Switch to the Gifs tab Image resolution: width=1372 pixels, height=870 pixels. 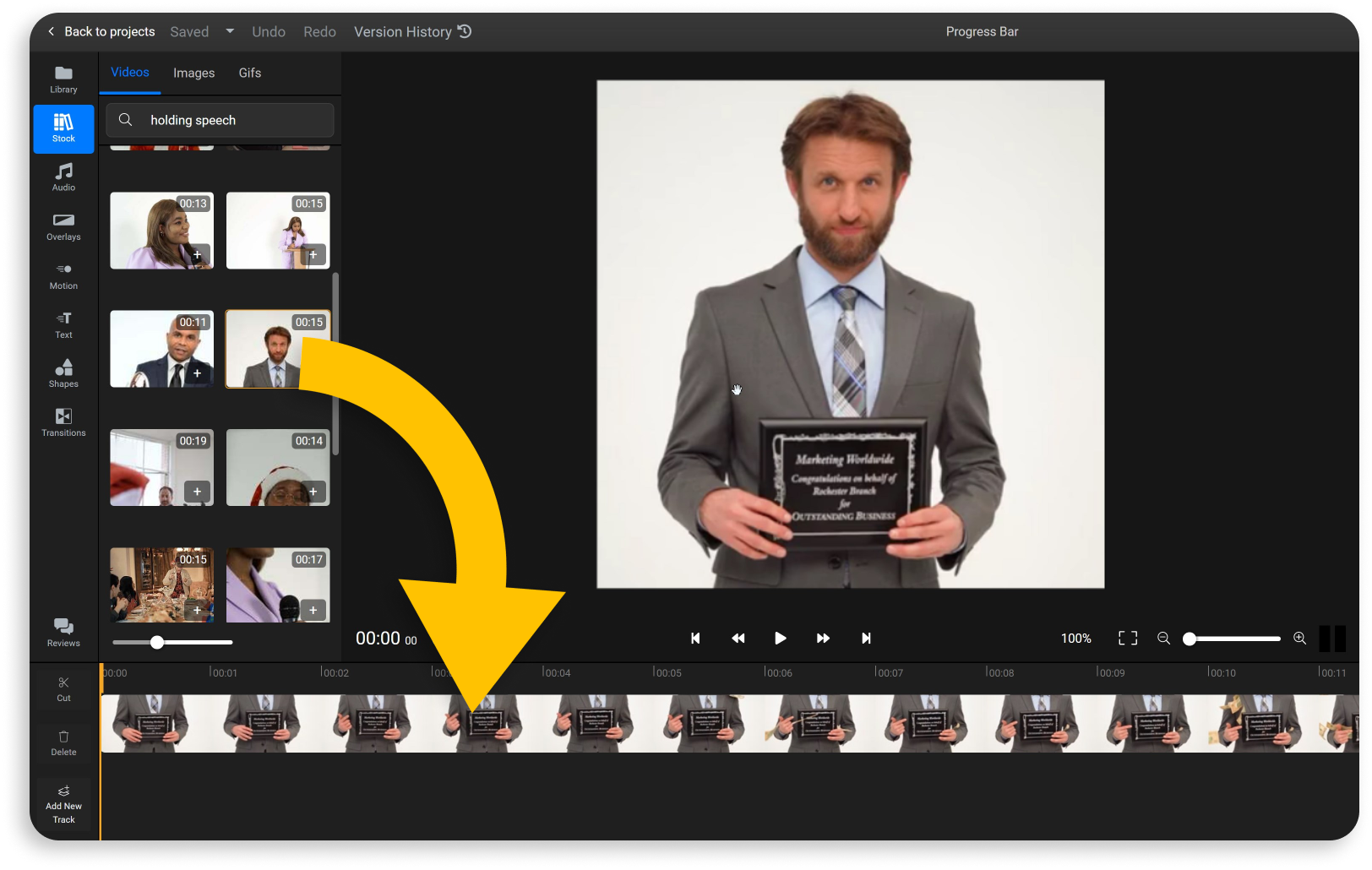pyautogui.click(x=249, y=73)
